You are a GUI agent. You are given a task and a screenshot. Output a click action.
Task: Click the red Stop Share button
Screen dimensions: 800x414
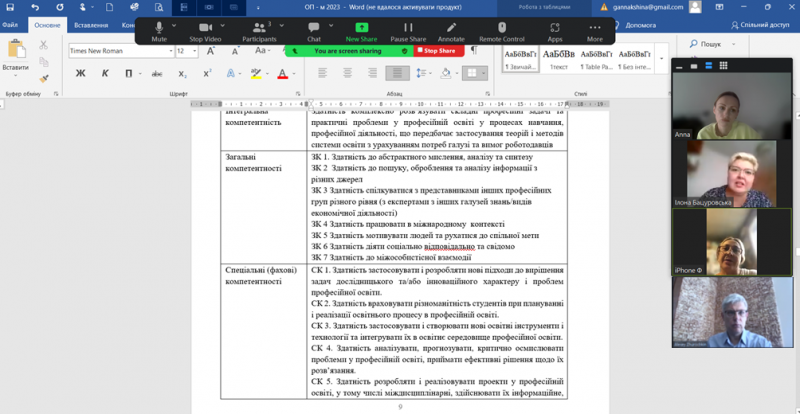[439, 51]
